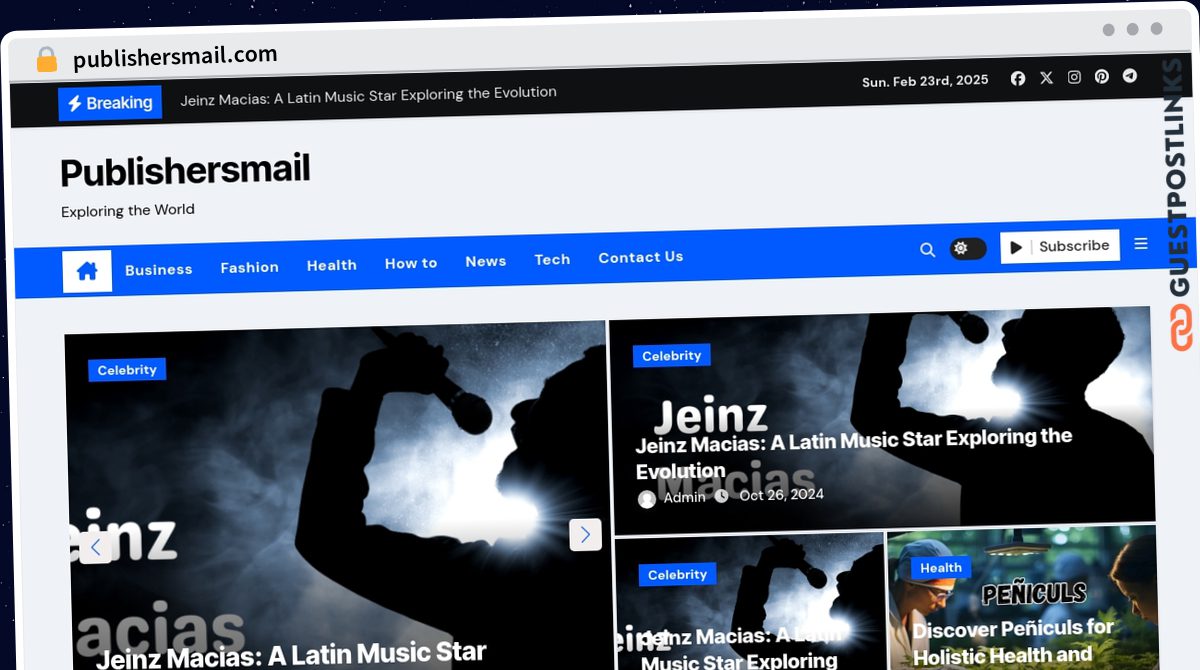1200x670 pixels.
Task: Open the Health tag on the Peñiculs post
Action: (x=941, y=568)
